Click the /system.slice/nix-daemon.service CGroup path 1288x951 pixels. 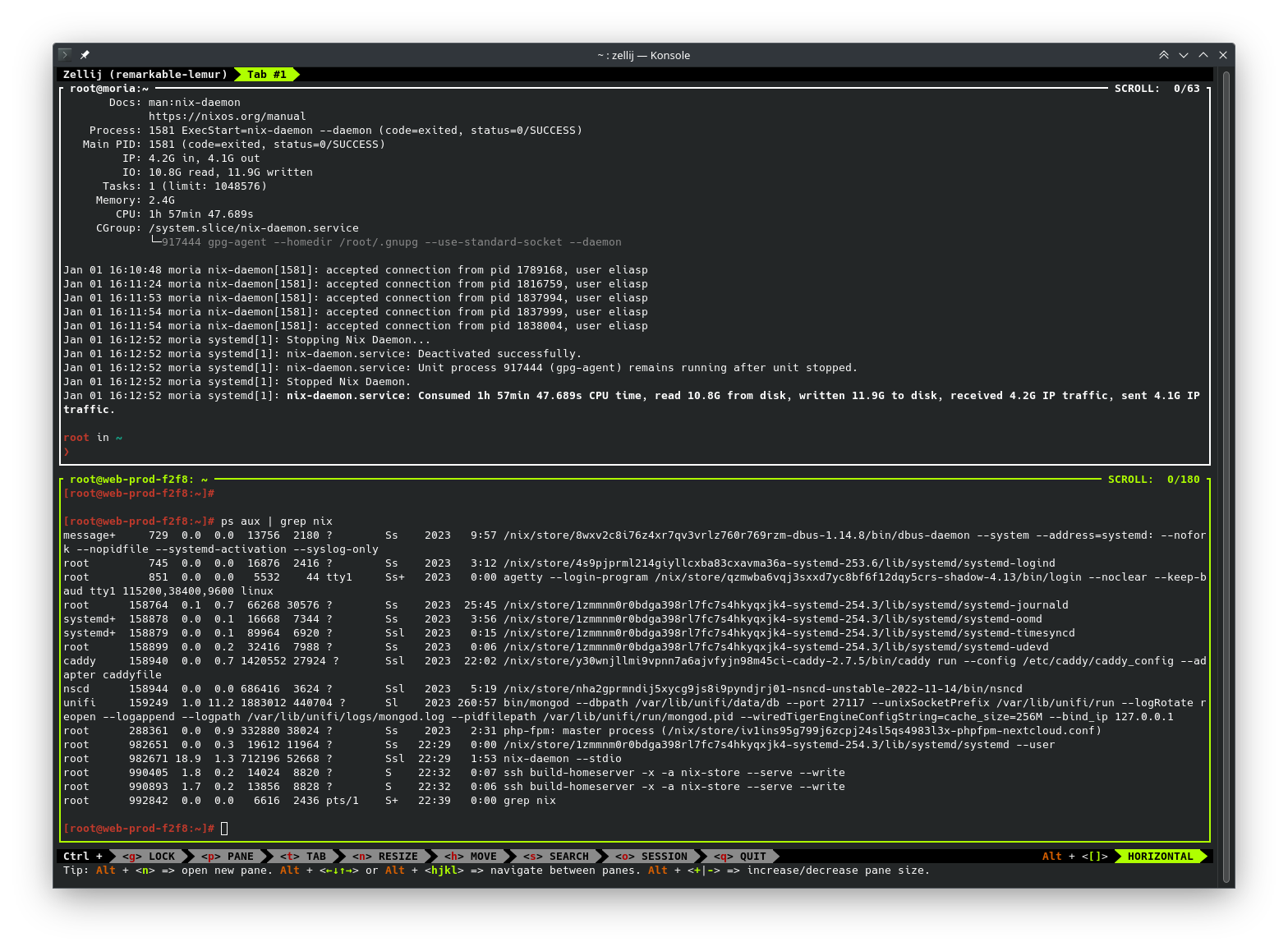tap(254, 228)
